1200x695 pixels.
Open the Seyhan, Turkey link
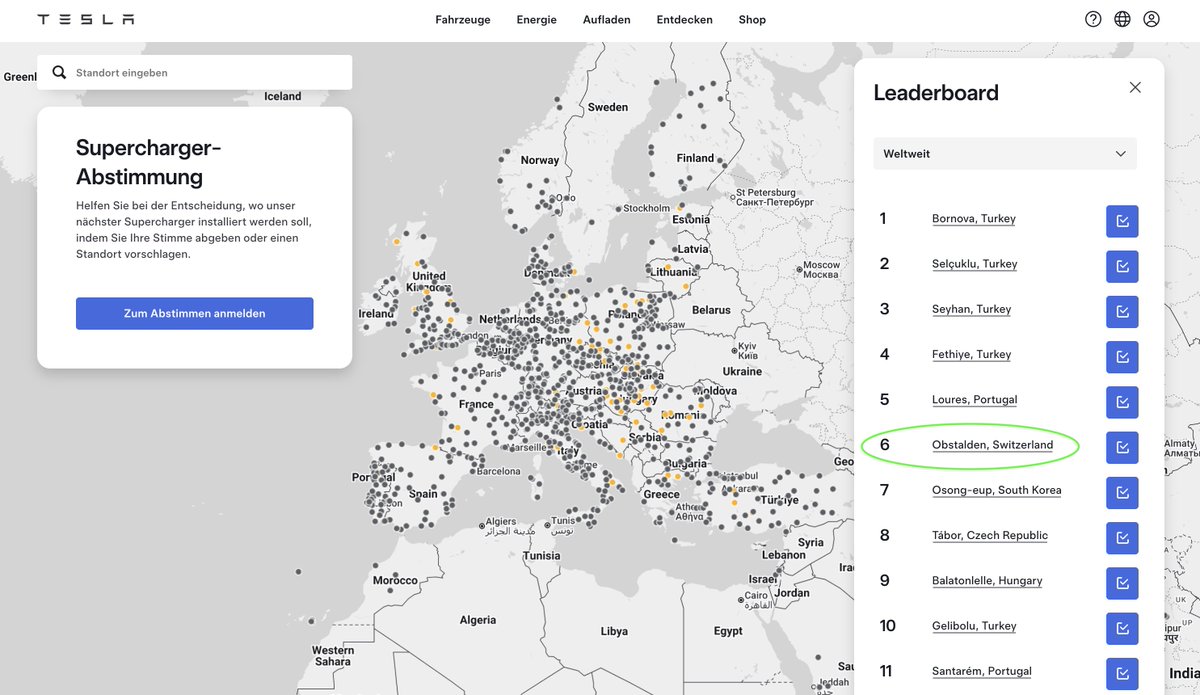(x=972, y=309)
